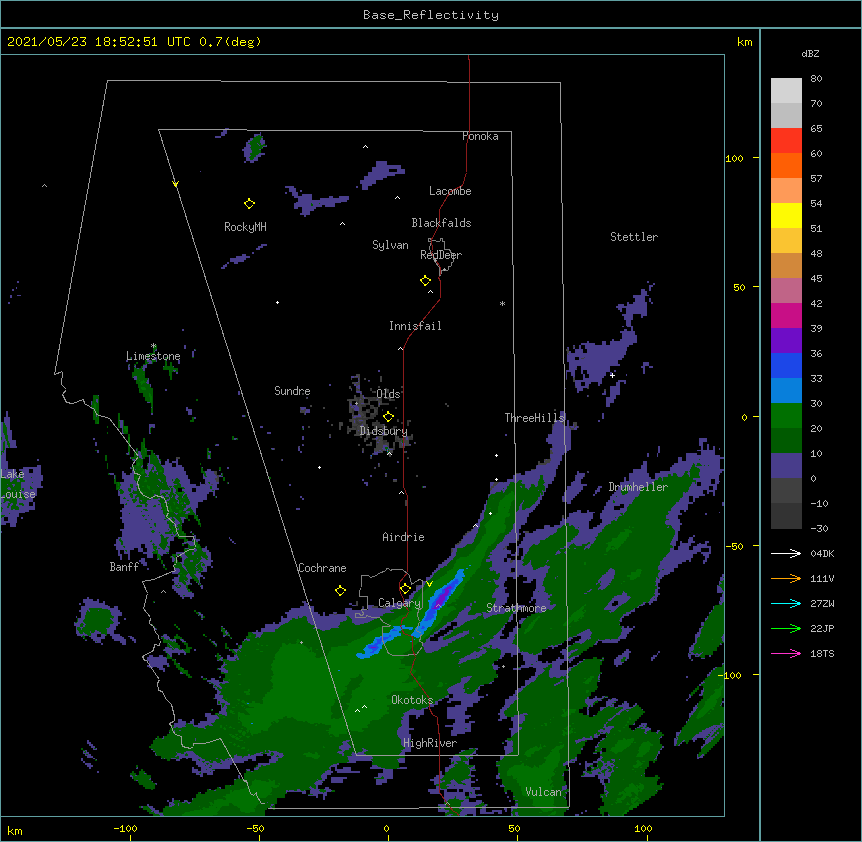Click the Banff label
Image resolution: width=862 pixels, height=842 pixels.
tap(124, 567)
